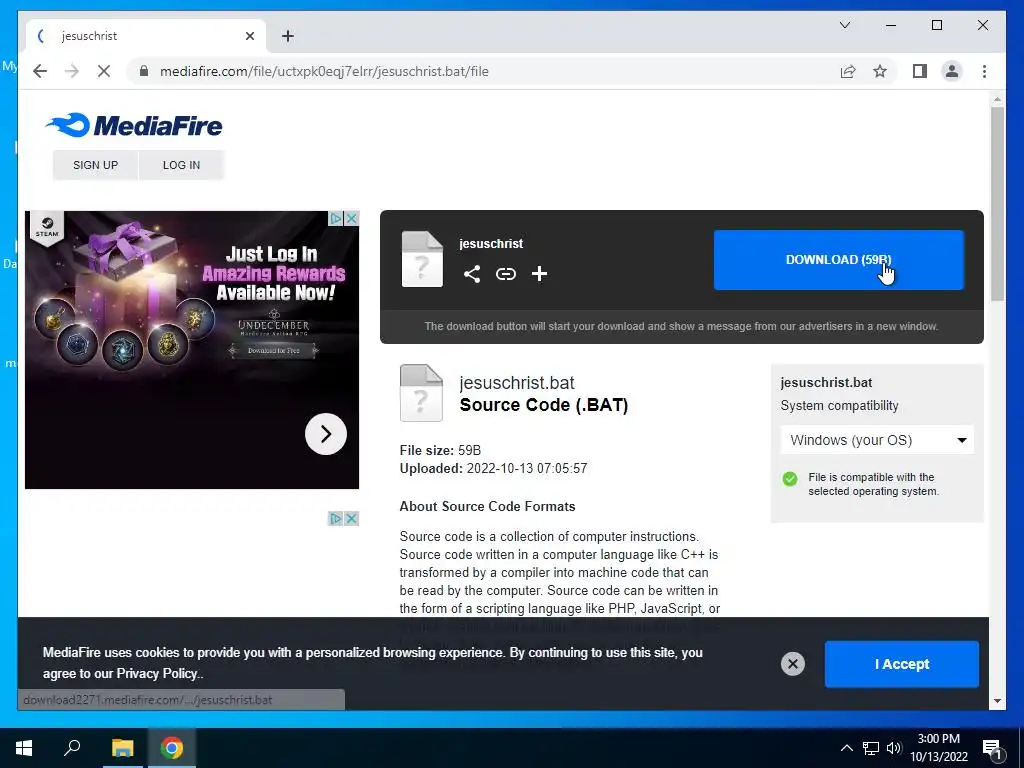
Task: Close the jesuschrist tab
Action: coord(249,36)
